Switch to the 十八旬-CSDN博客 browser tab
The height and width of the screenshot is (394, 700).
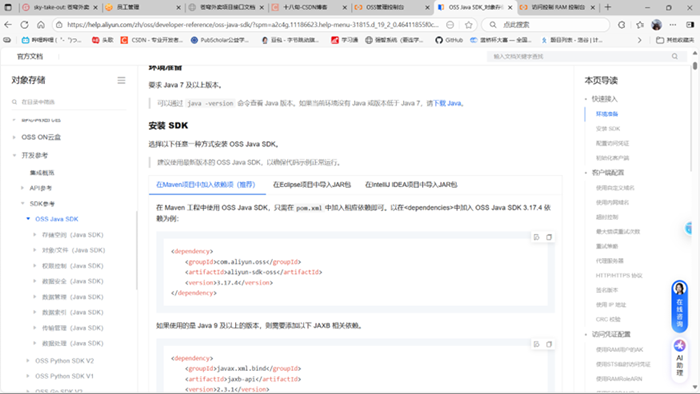pyautogui.click(x=309, y=8)
